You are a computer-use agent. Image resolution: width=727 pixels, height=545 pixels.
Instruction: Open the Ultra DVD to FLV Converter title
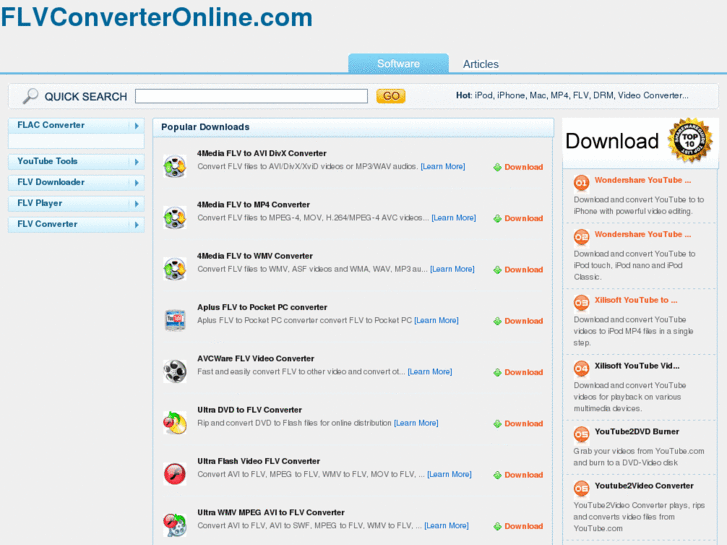(249, 410)
